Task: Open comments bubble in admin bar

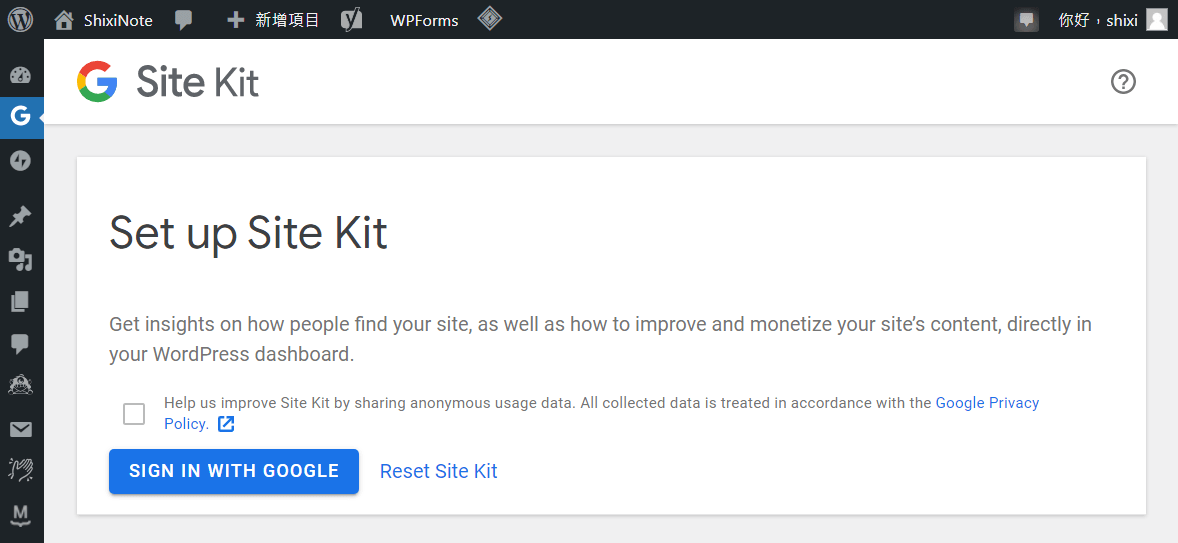Action: pos(183,20)
